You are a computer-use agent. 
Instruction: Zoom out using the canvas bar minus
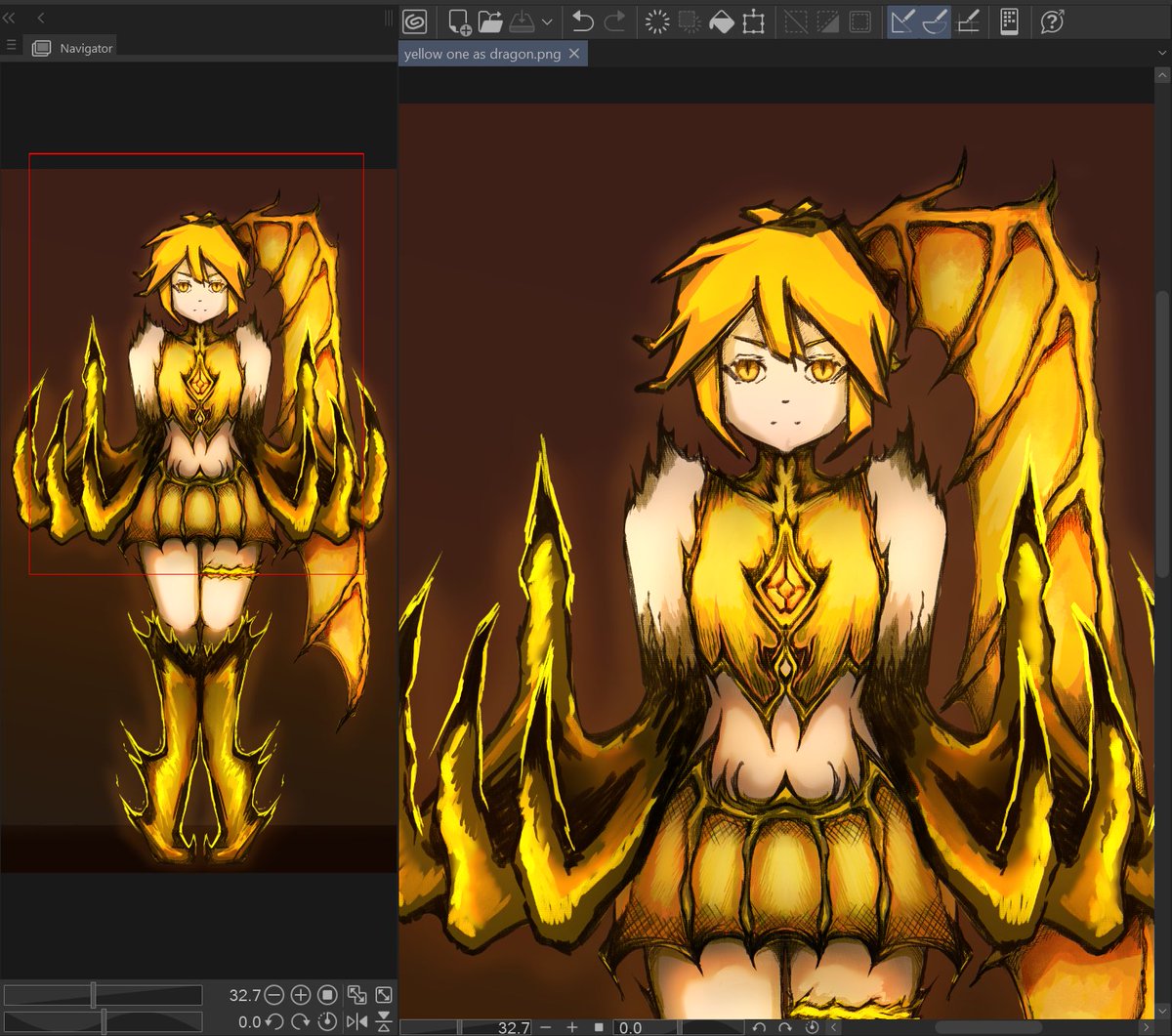[x=546, y=1027]
